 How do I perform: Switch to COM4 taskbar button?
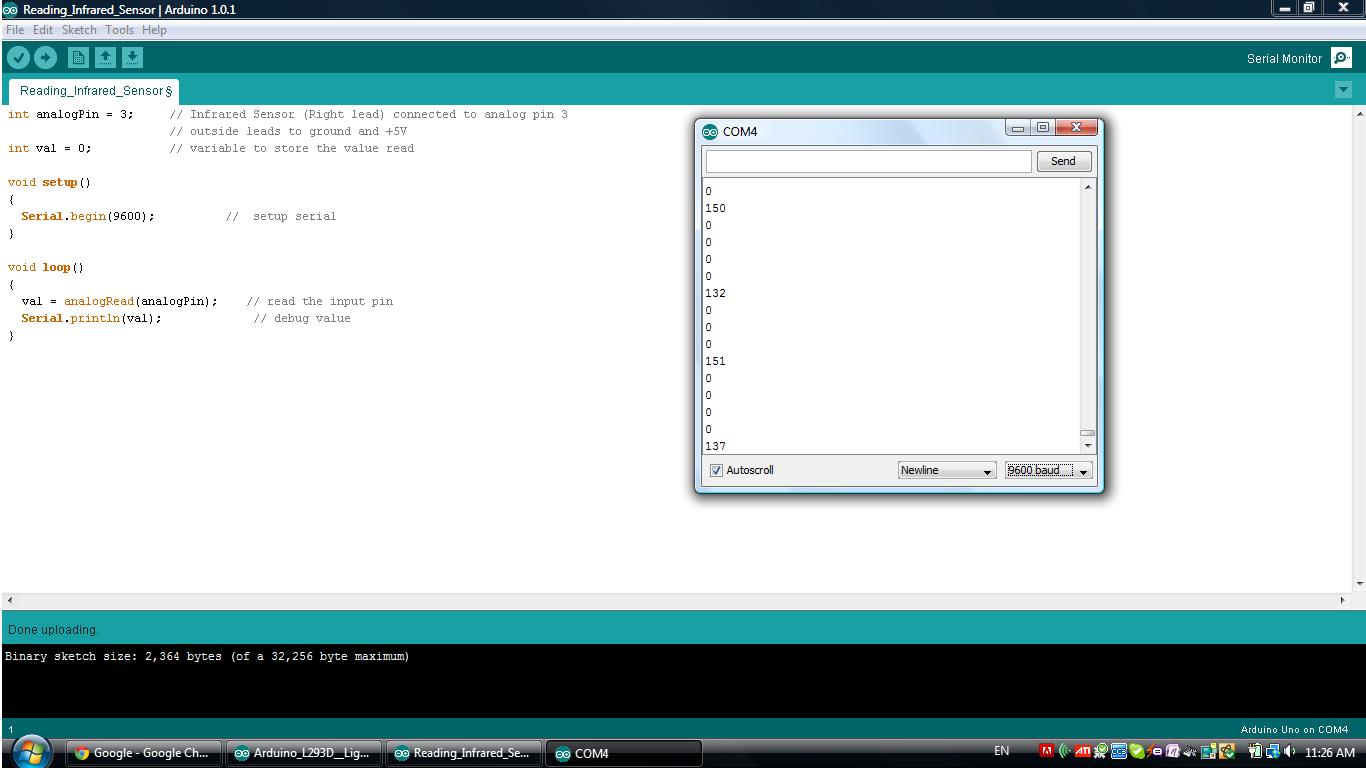coord(623,753)
